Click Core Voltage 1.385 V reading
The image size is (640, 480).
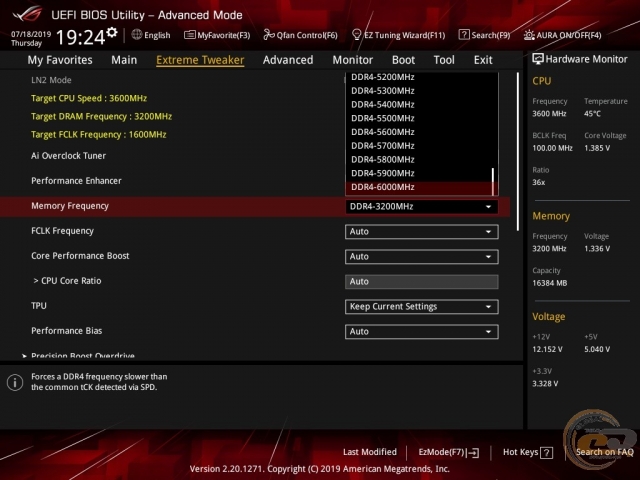pos(597,148)
